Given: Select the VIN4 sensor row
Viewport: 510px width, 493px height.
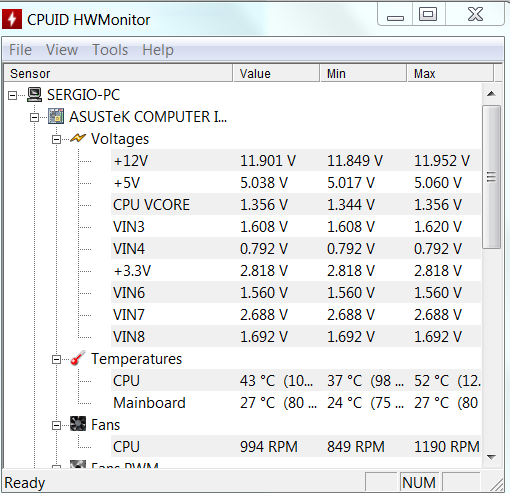Looking at the screenshot, I should (296, 248).
